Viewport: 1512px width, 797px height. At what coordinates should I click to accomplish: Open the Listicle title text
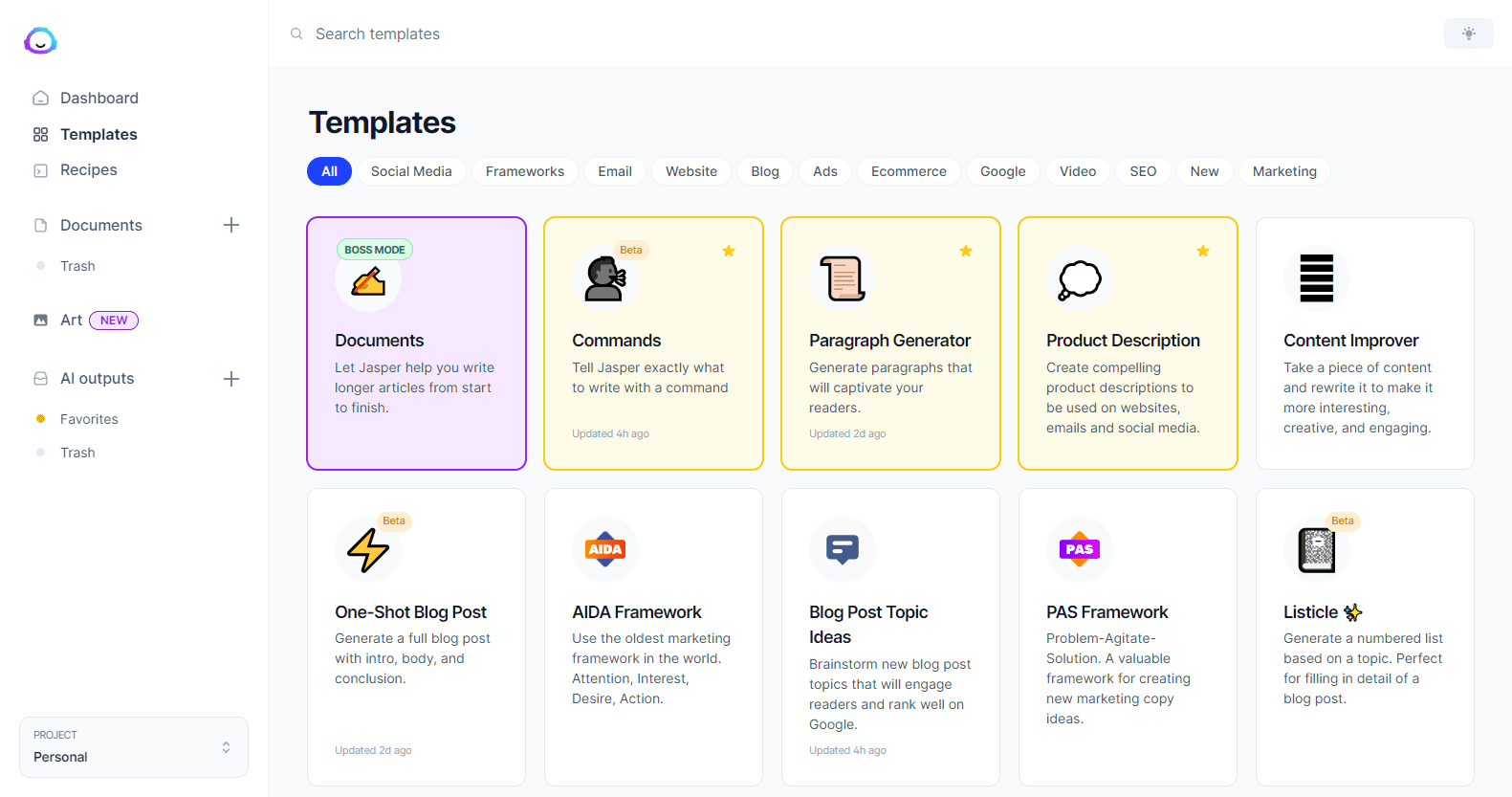1310,612
